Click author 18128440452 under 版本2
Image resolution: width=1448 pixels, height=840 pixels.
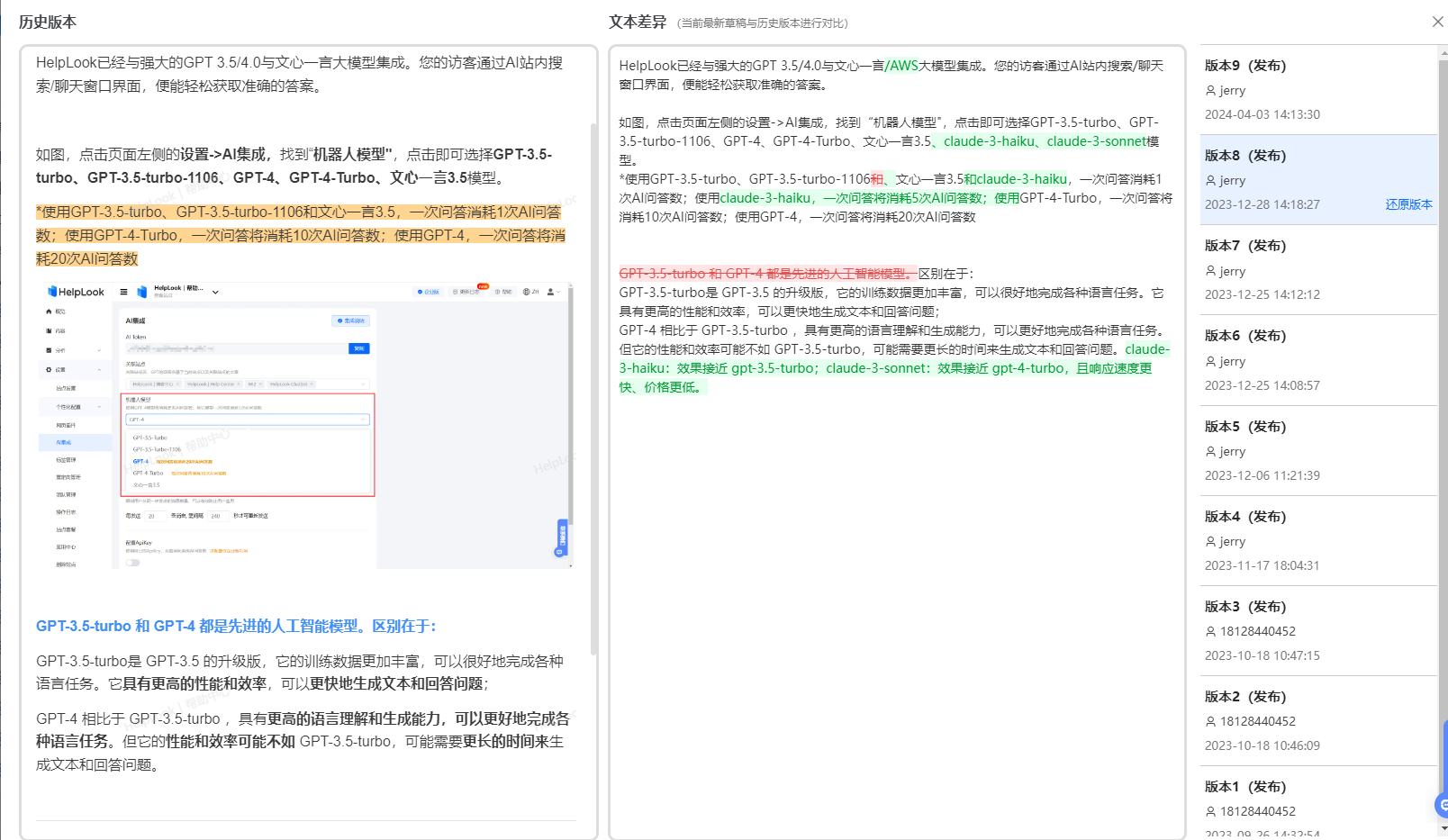click(1258, 721)
